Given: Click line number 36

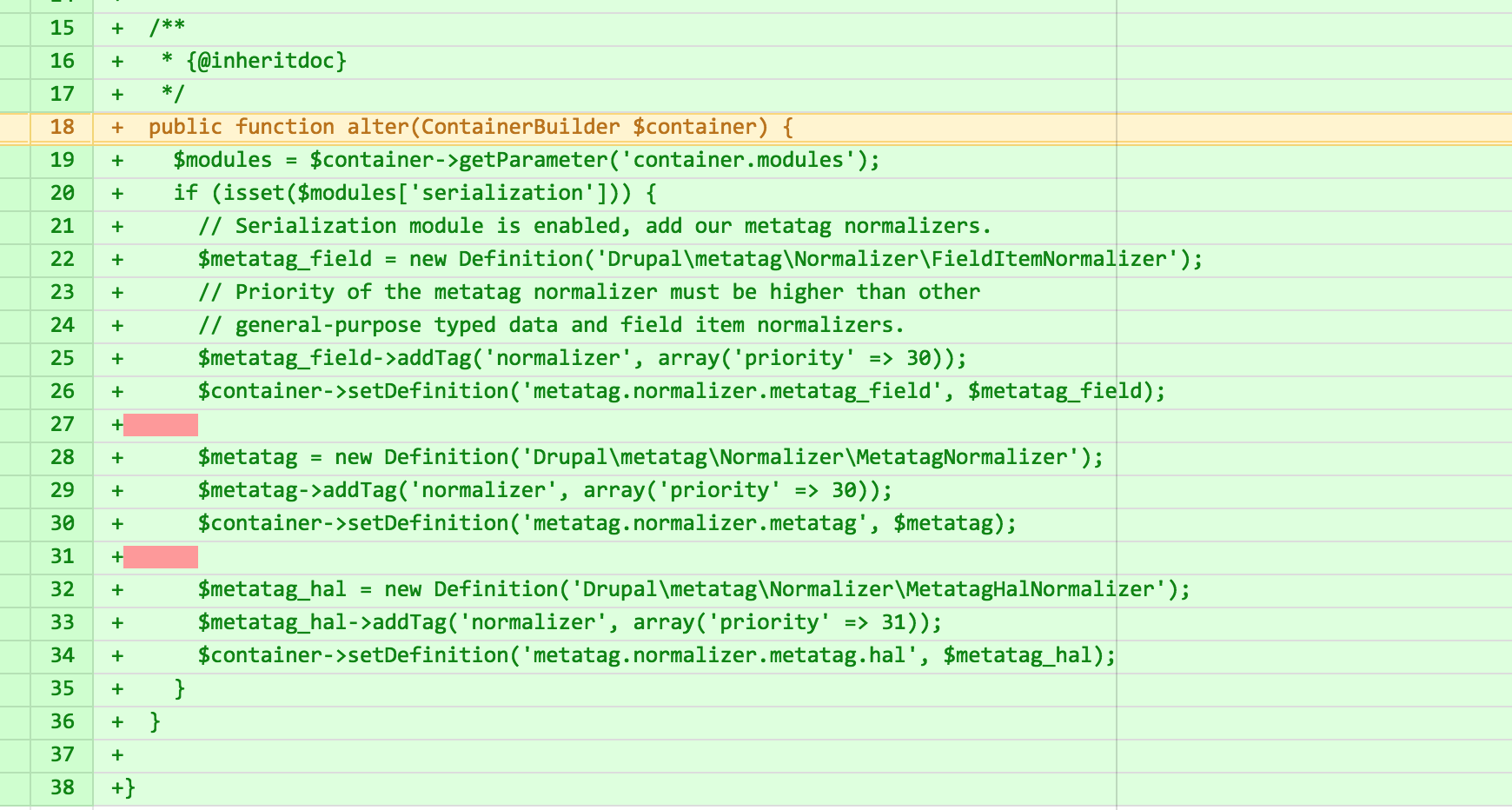Looking at the screenshot, I should pyautogui.click(x=62, y=721).
